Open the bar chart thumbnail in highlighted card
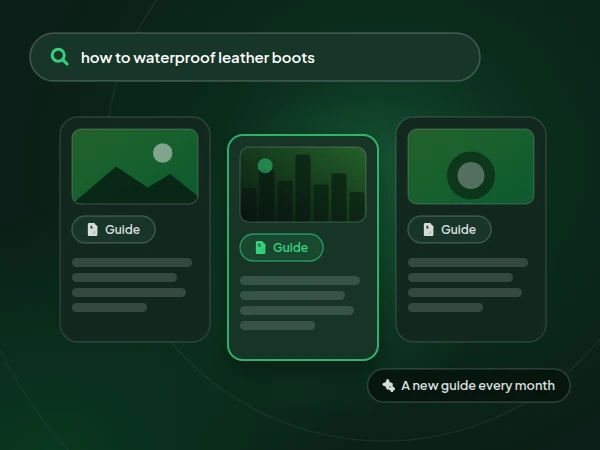This screenshot has height=450, width=600. [303, 184]
